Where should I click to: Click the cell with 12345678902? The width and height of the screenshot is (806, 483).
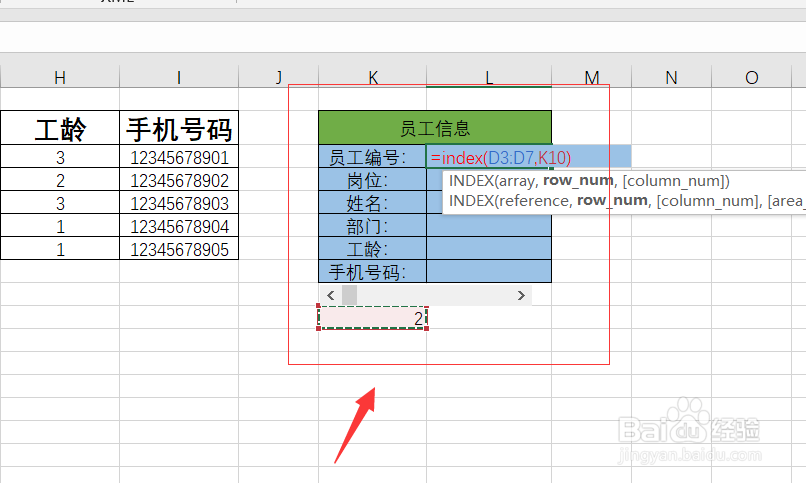(179, 179)
